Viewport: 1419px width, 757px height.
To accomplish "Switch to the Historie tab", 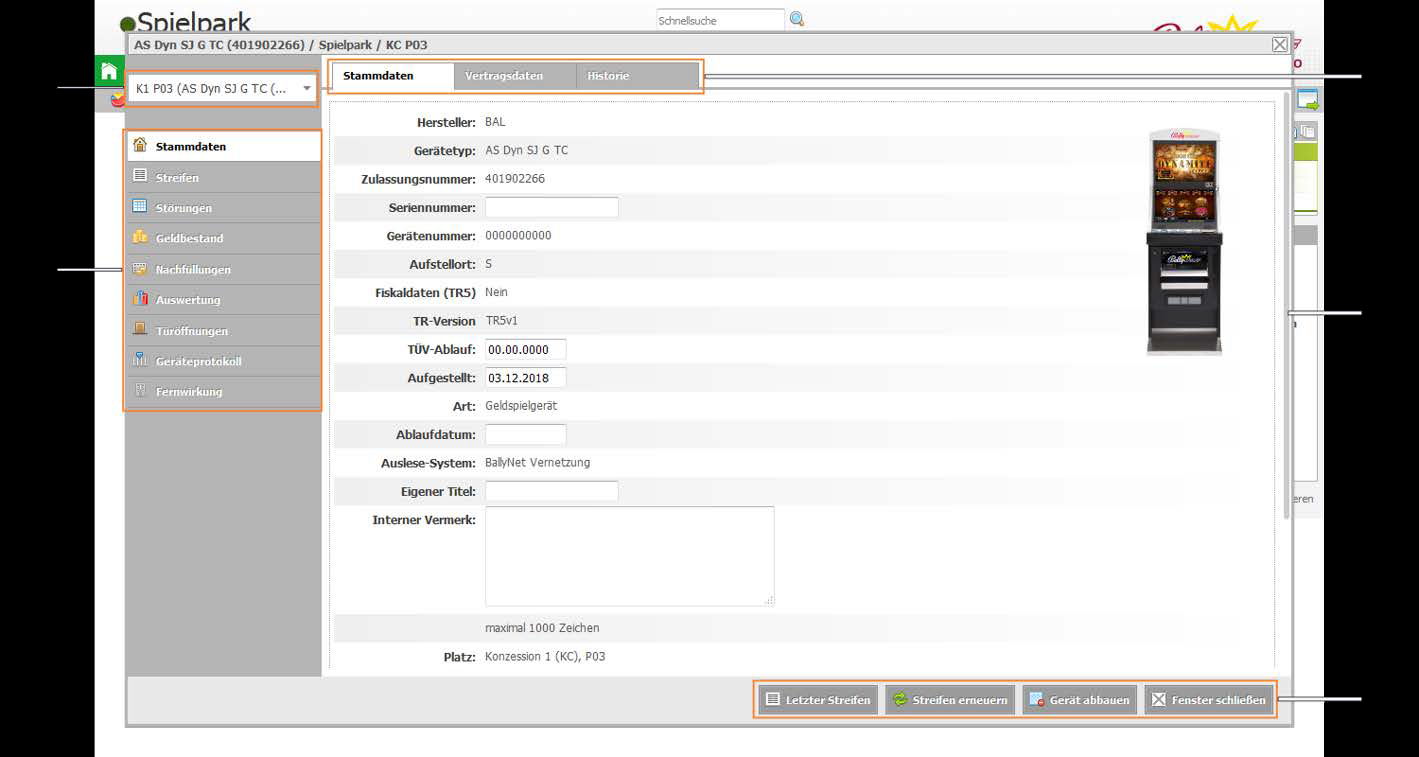I will [x=637, y=76].
